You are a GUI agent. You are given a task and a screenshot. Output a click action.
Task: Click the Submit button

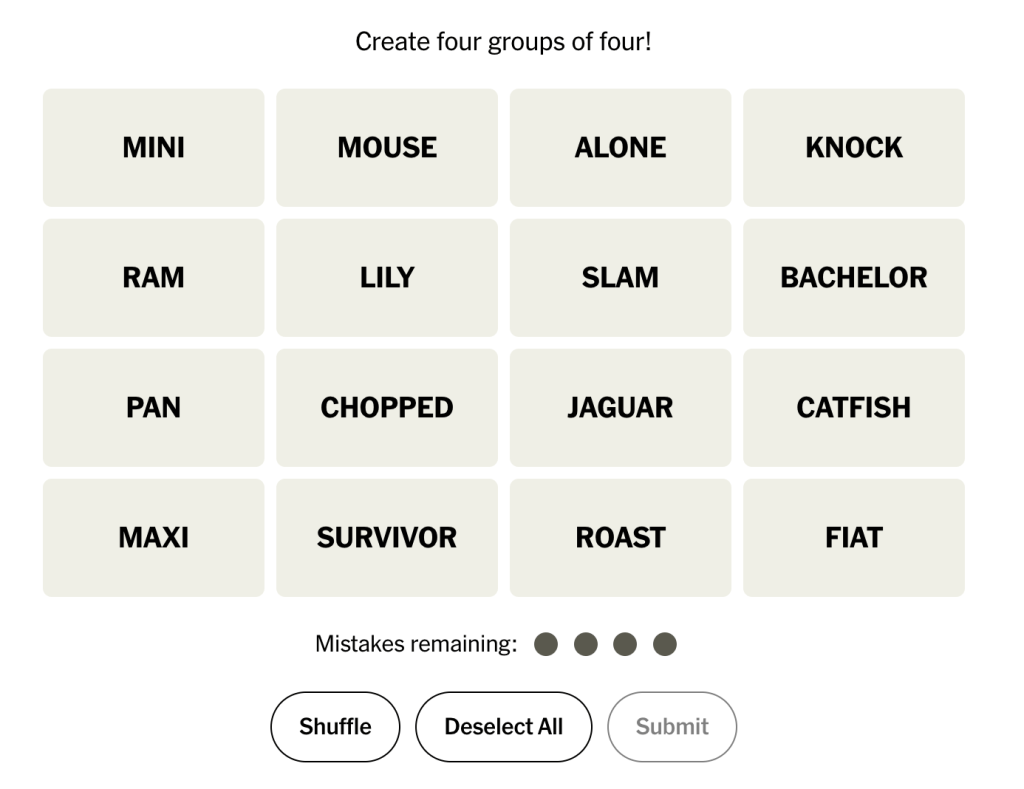coord(672,727)
